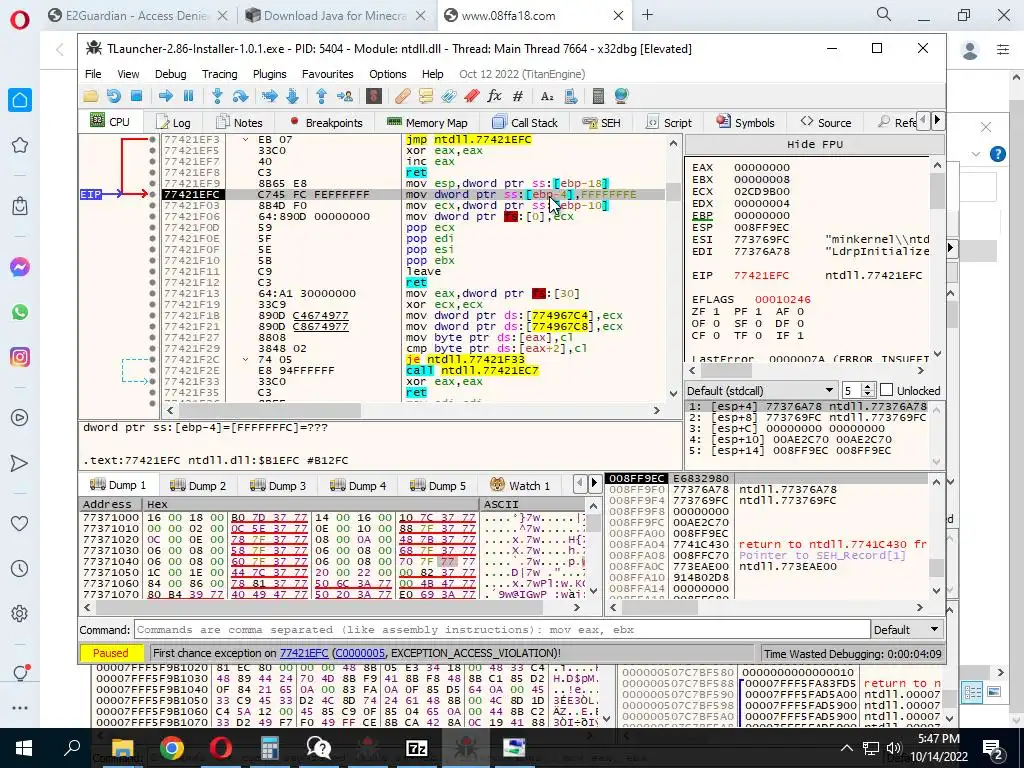Select the EIP register value 77421EFC
The image size is (1024, 768).
tap(761, 276)
